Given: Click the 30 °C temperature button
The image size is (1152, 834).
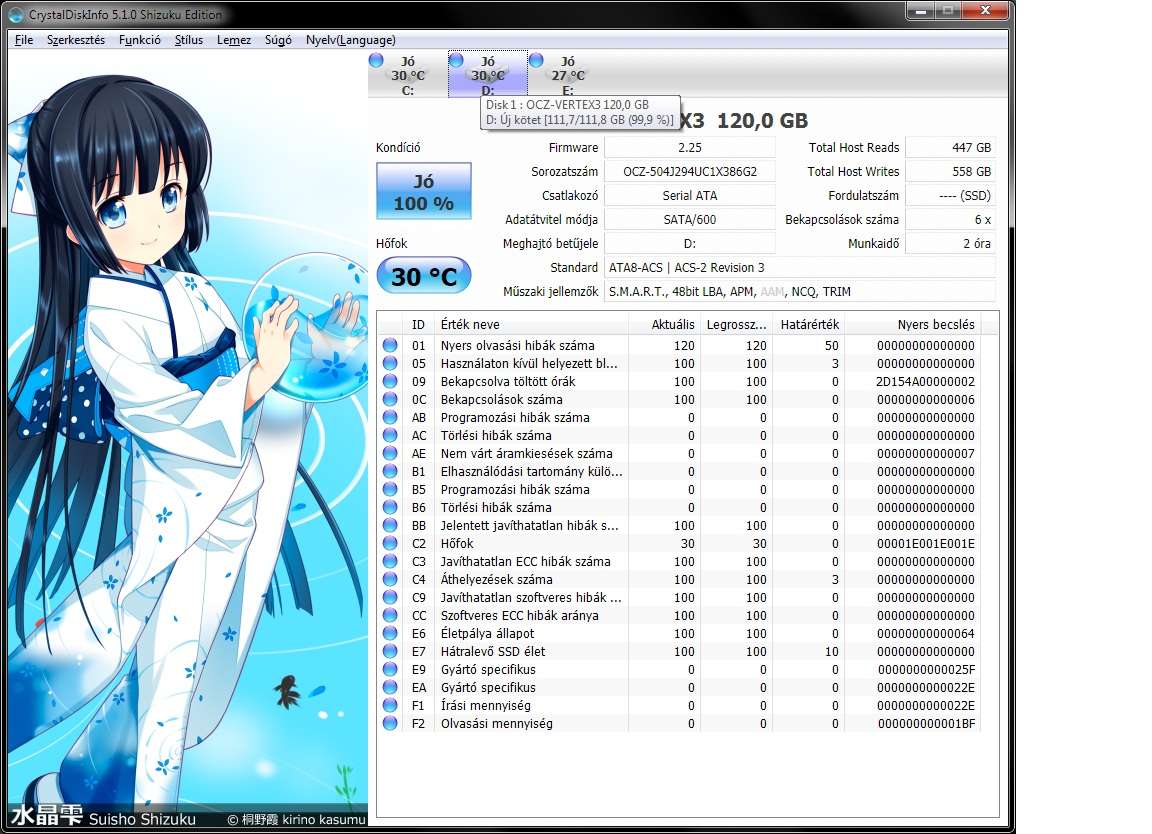Looking at the screenshot, I should 424,276.
